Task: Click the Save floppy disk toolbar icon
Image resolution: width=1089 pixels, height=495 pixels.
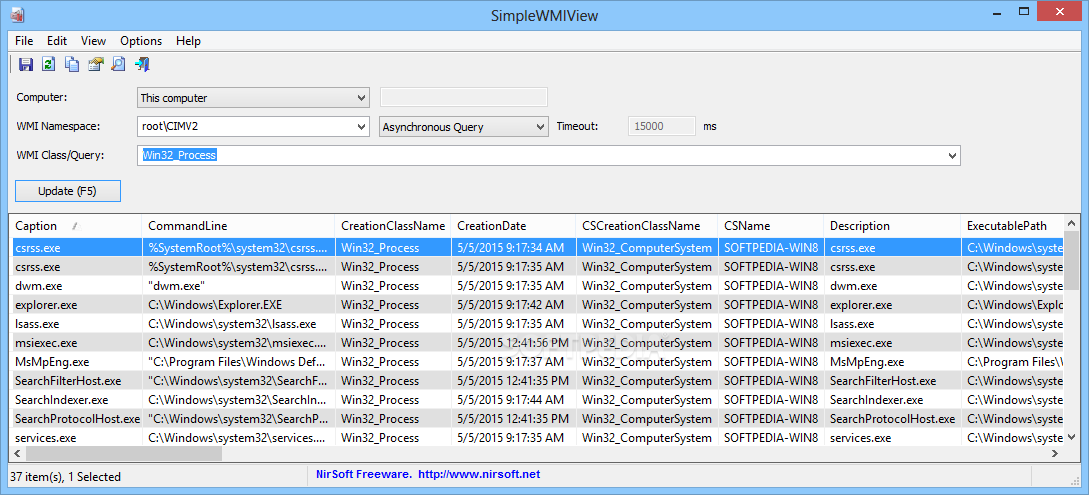Action: point(26,65)
